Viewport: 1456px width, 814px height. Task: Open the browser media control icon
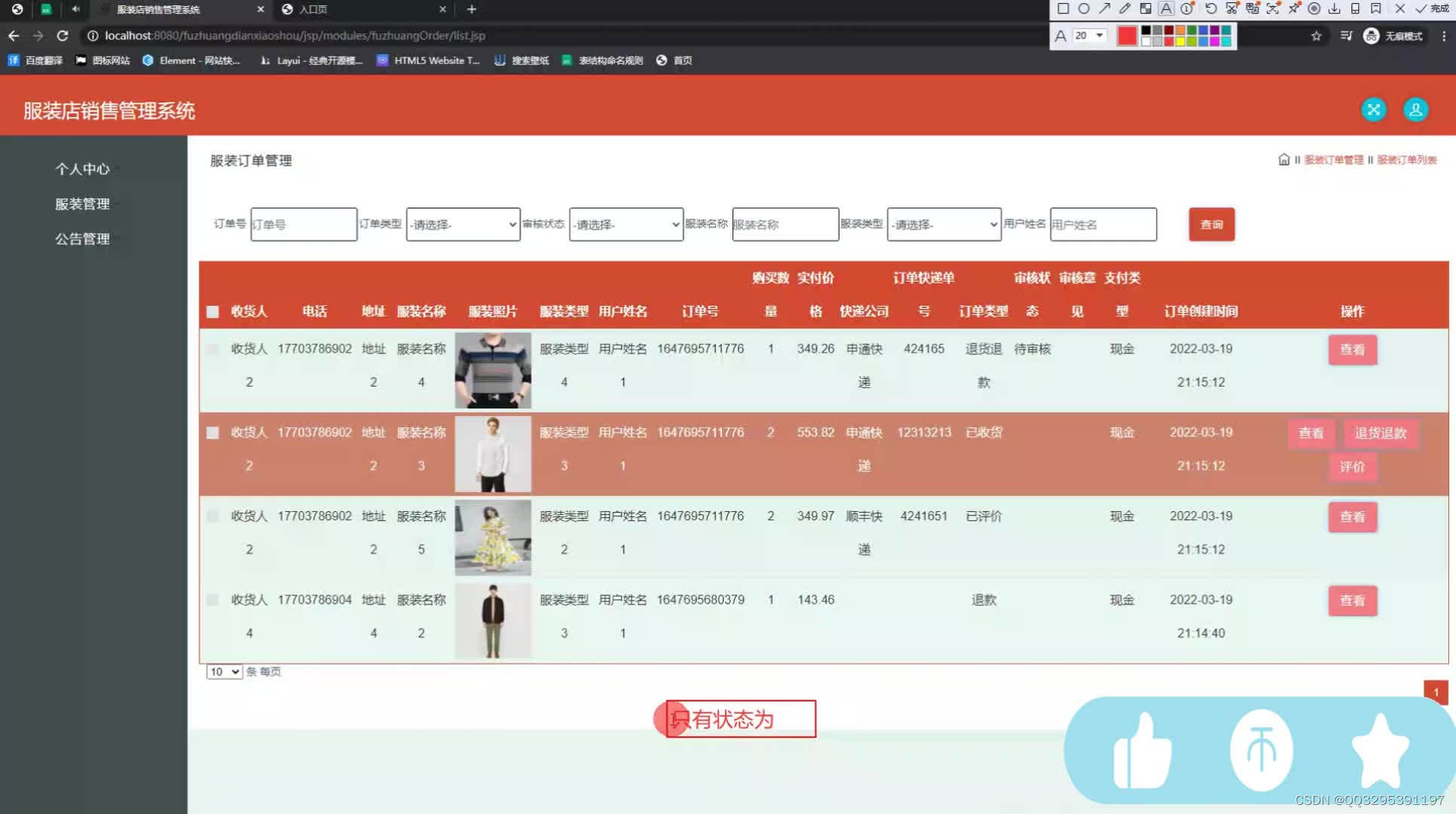point(1346,35)
